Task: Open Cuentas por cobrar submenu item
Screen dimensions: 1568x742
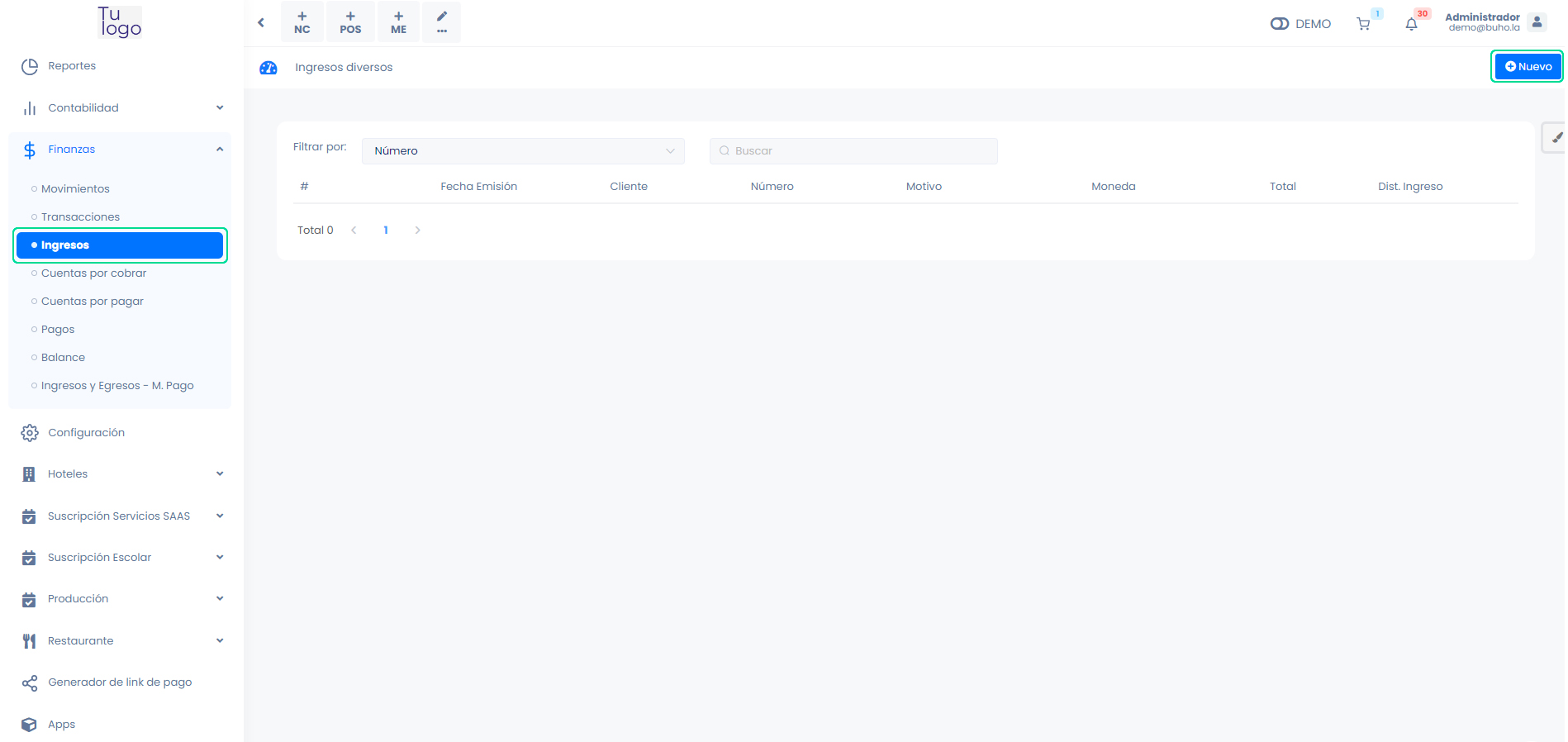Action: pos(93,273)
